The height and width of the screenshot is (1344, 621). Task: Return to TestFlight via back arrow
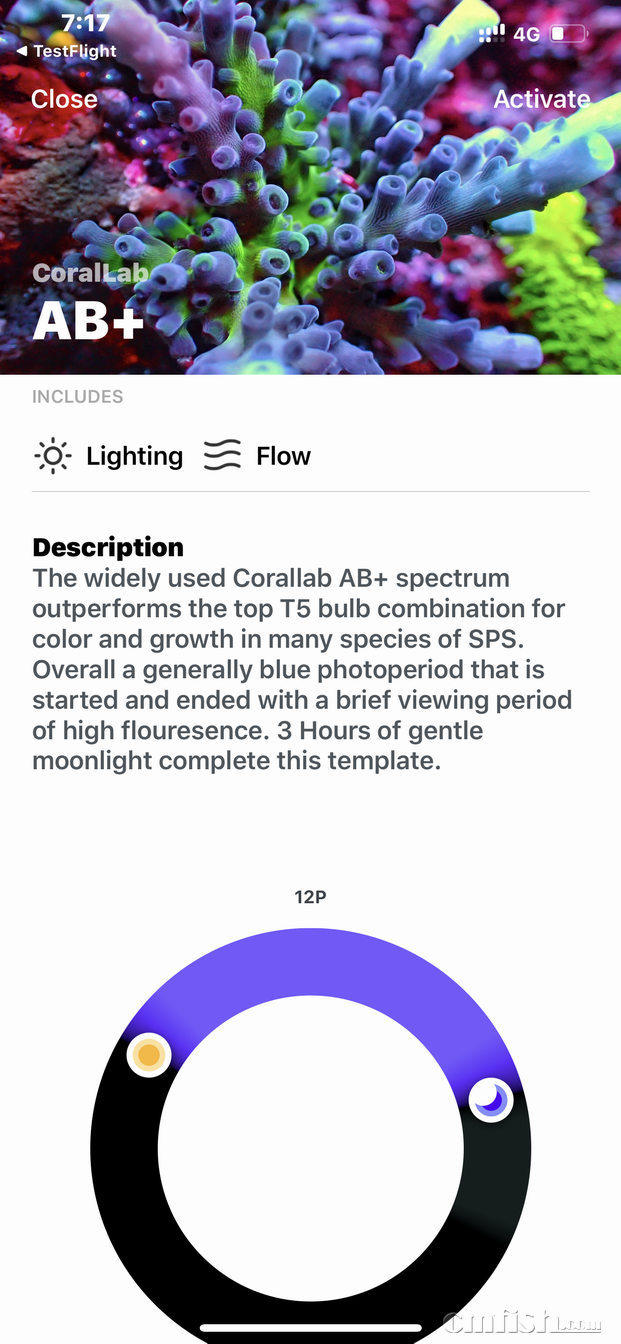(66, 51)
